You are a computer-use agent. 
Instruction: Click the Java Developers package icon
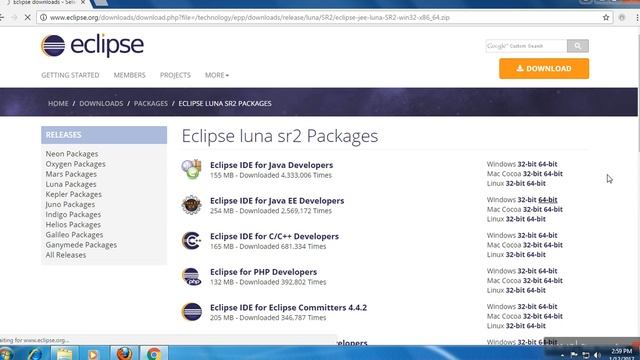192,169
